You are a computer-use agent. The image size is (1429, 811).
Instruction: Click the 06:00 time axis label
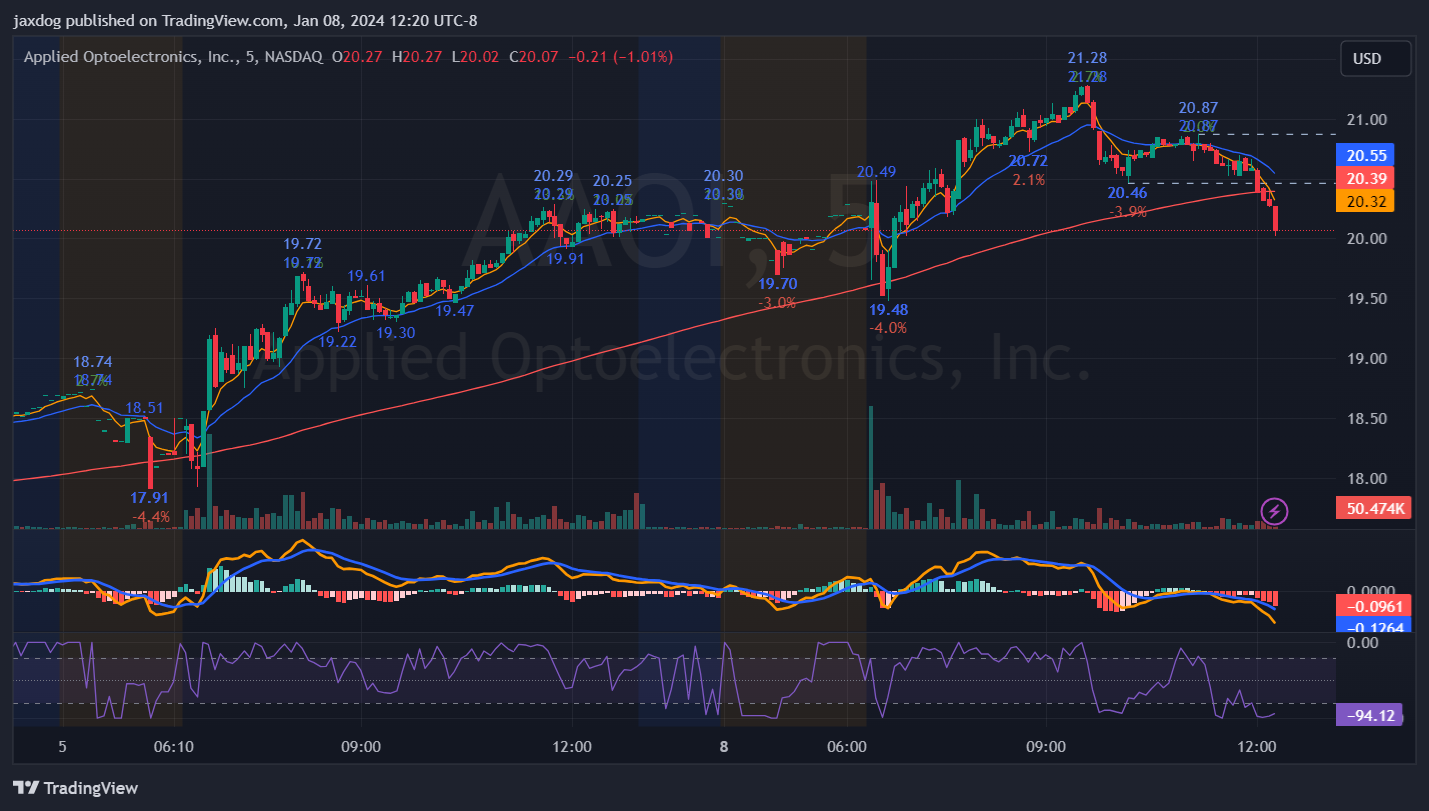coord(846,746)
